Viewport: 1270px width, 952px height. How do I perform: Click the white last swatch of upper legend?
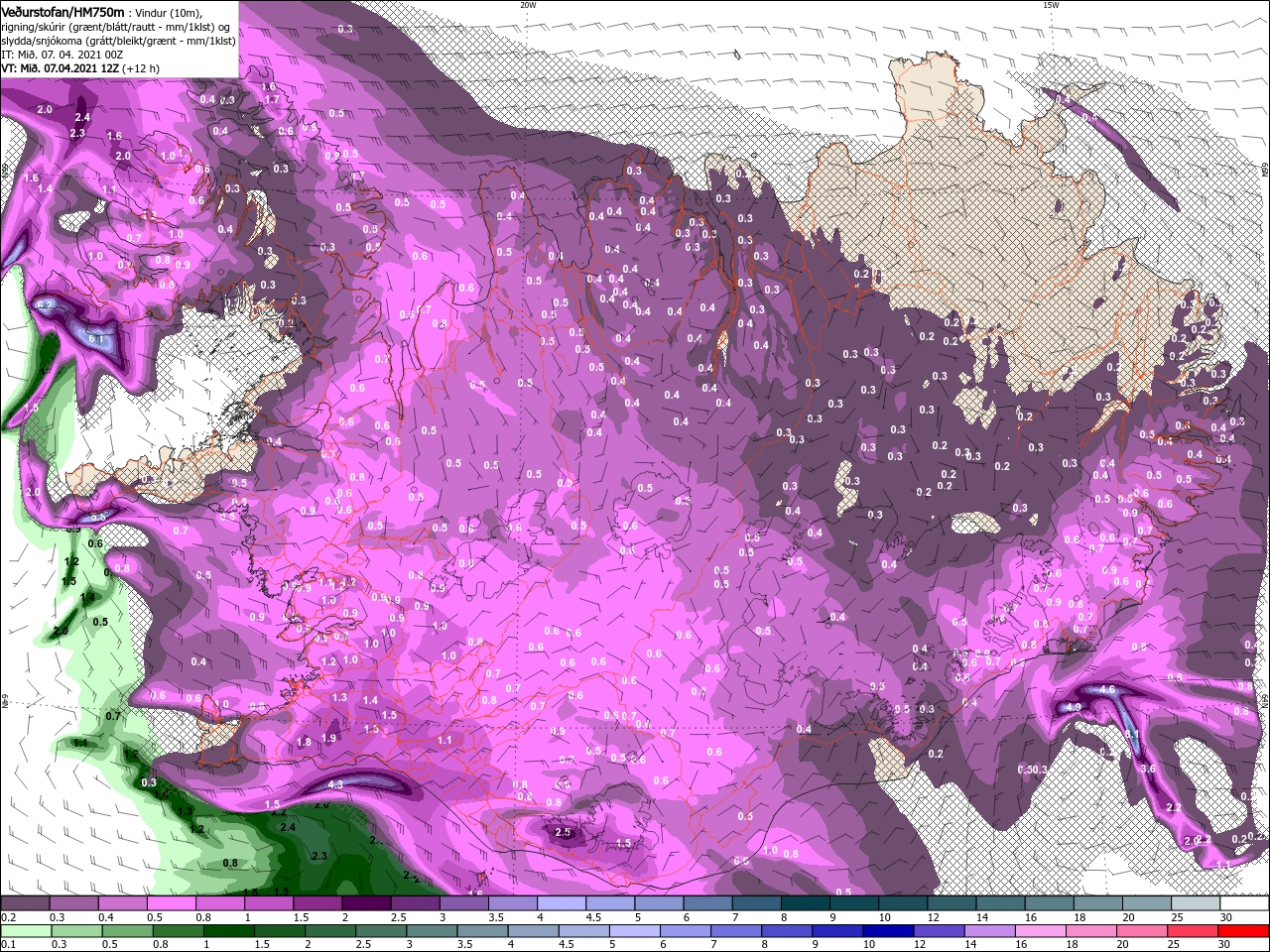1244,903
